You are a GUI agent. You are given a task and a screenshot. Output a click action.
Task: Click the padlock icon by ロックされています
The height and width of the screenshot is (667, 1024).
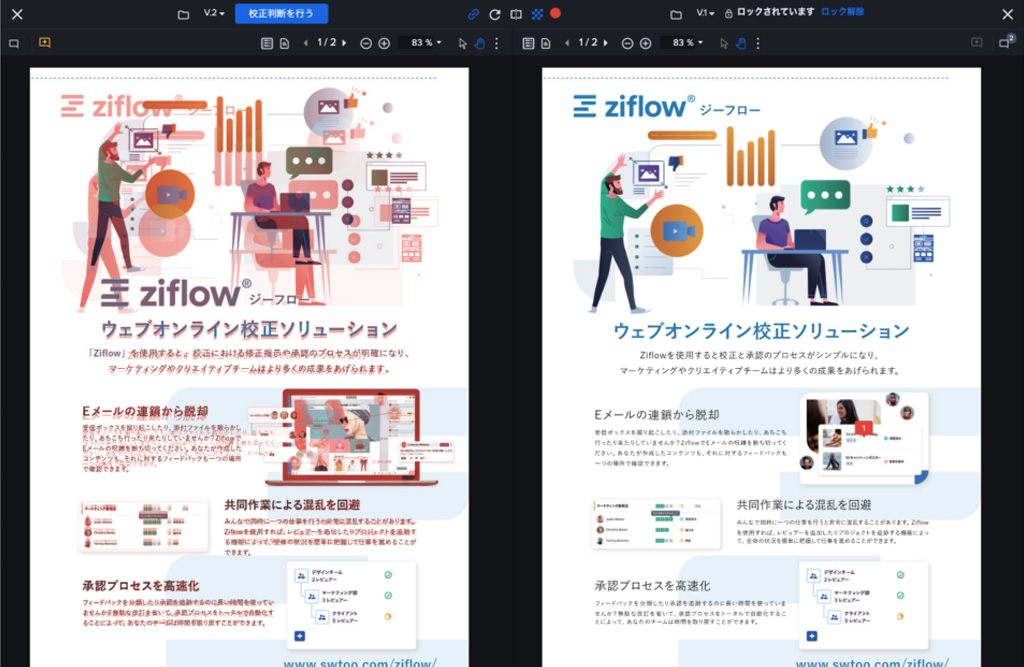728,13
